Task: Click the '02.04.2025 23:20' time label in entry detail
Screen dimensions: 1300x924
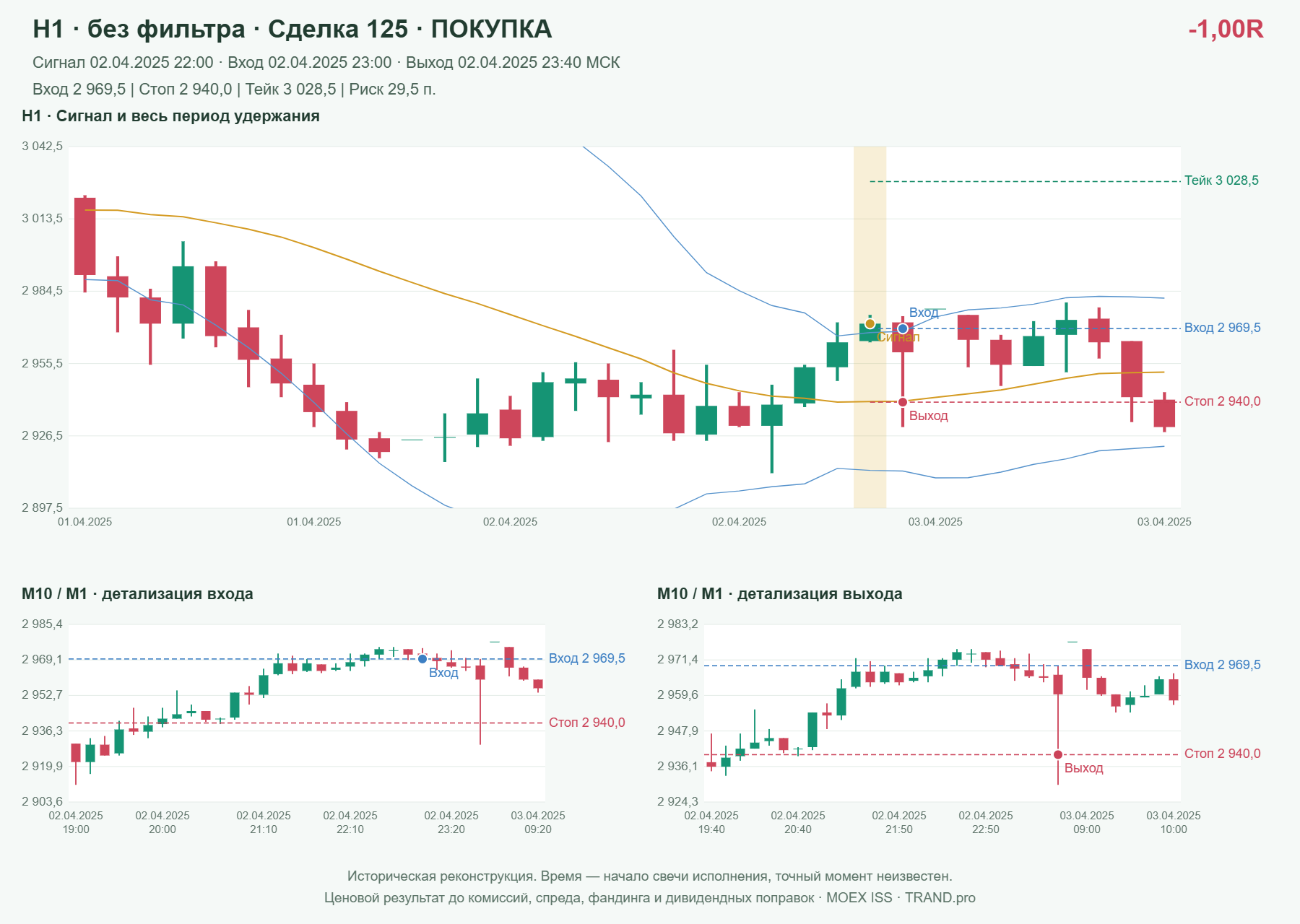Action: pyautogui.click(x=451, y=822)
